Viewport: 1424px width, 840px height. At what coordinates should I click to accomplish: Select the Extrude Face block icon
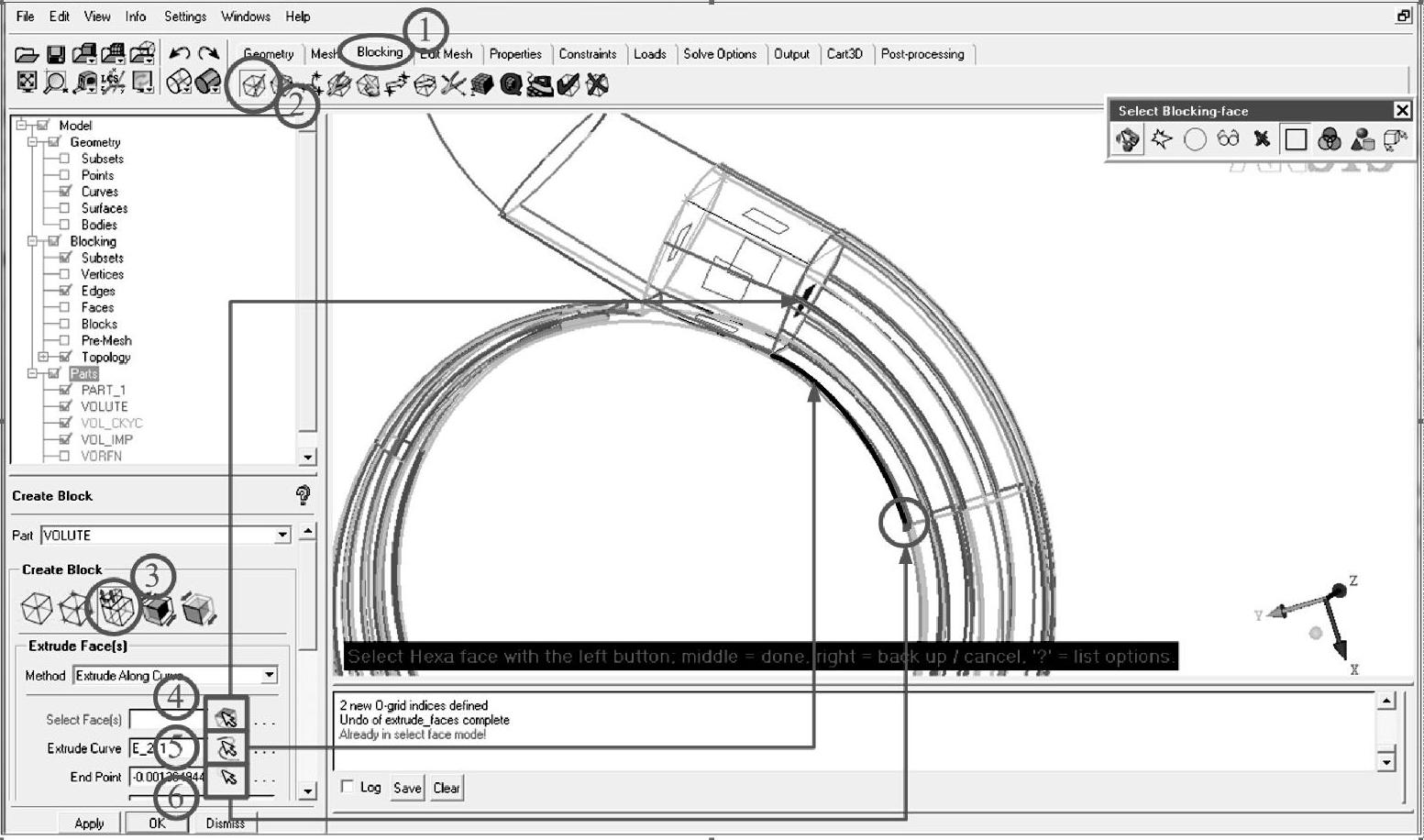116,608
